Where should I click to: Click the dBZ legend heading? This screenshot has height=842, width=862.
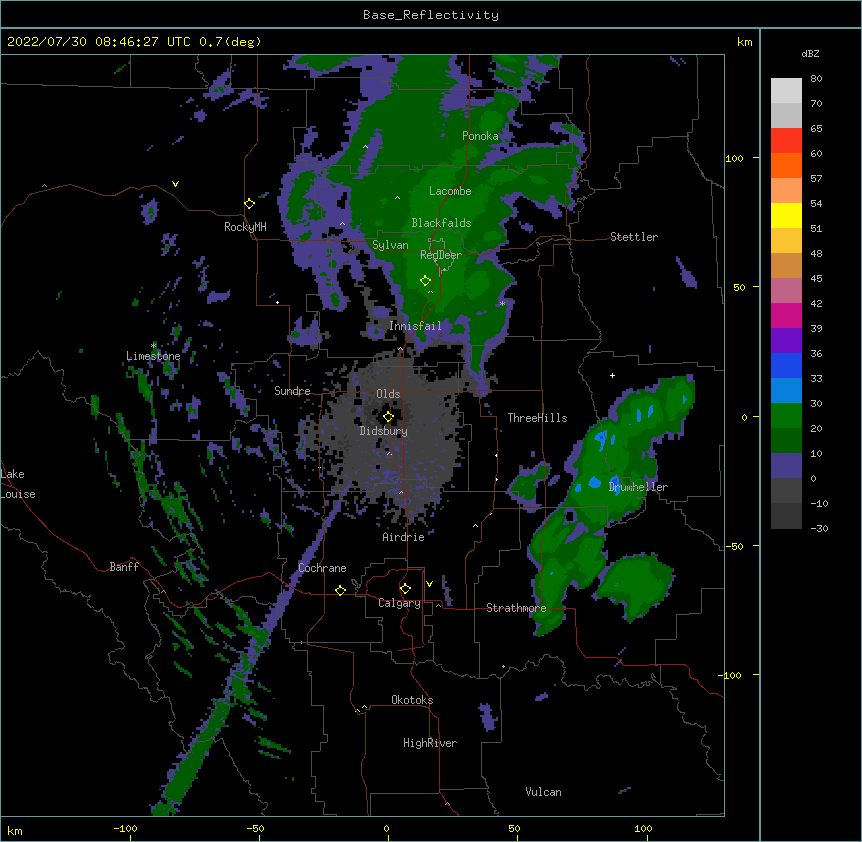pyautogui.click(x=810, y=53)
